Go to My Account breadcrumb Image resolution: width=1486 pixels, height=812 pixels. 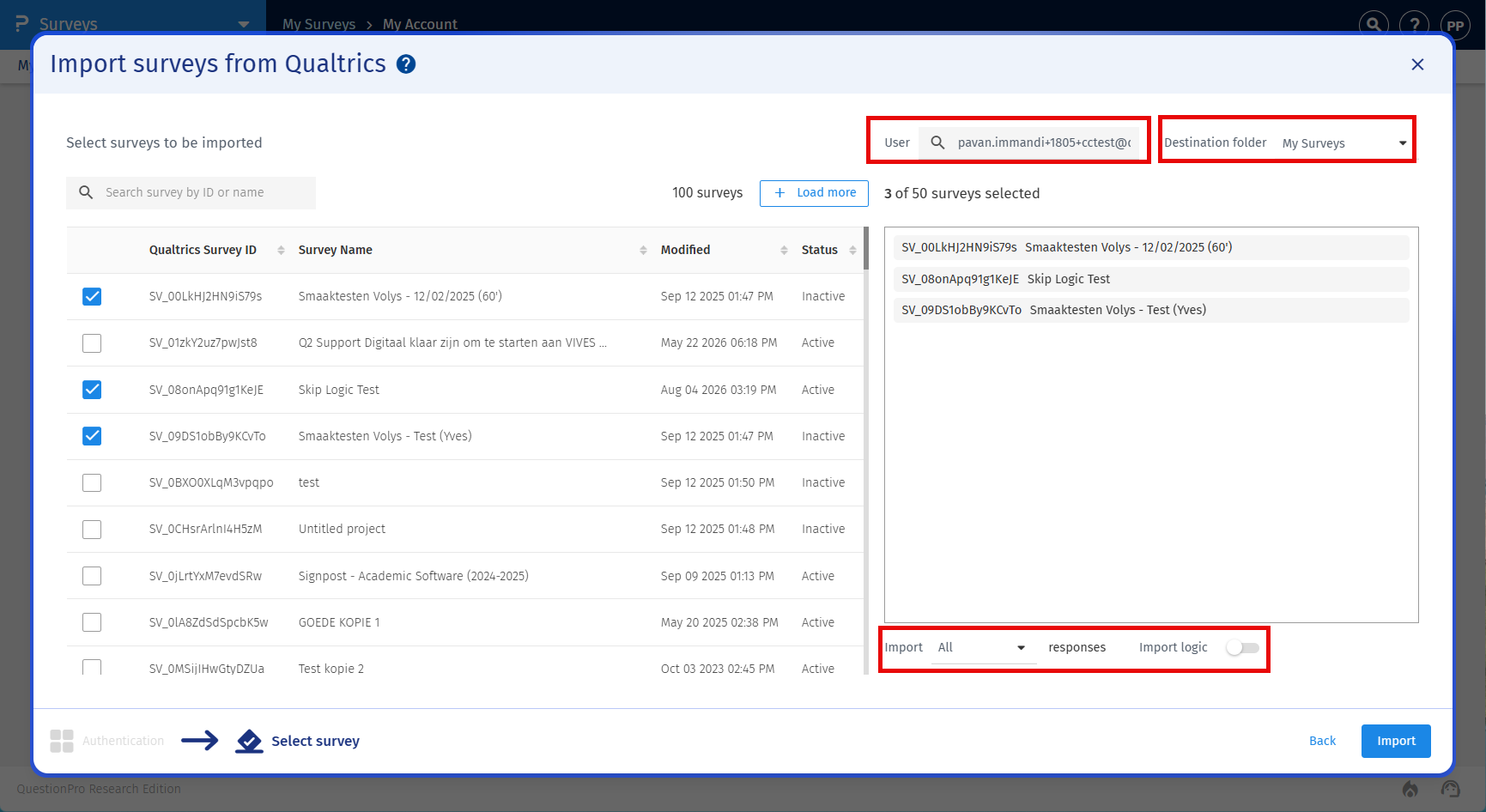[420, 24]
